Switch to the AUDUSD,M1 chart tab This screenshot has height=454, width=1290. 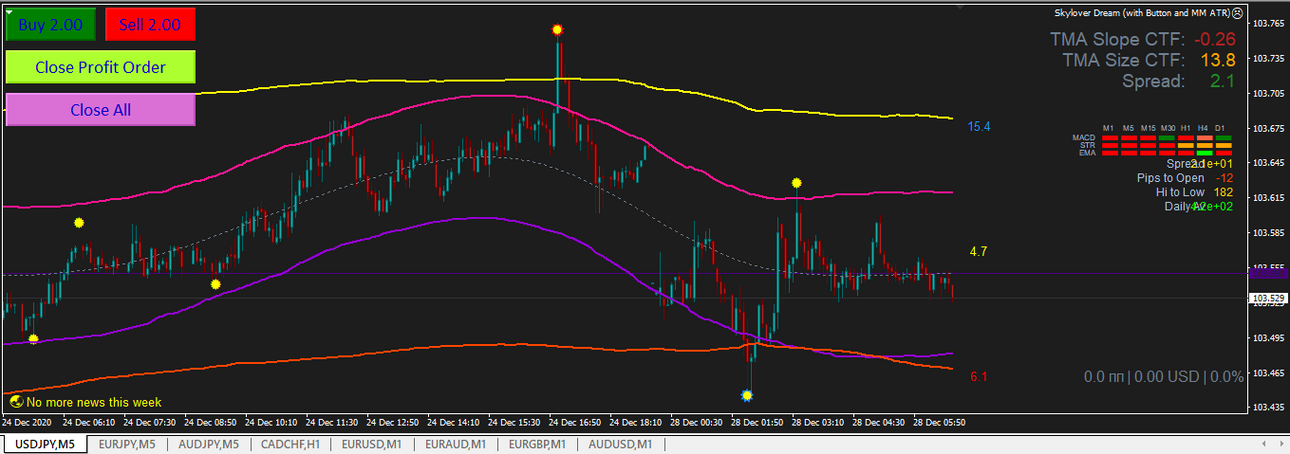click(620, 444)
